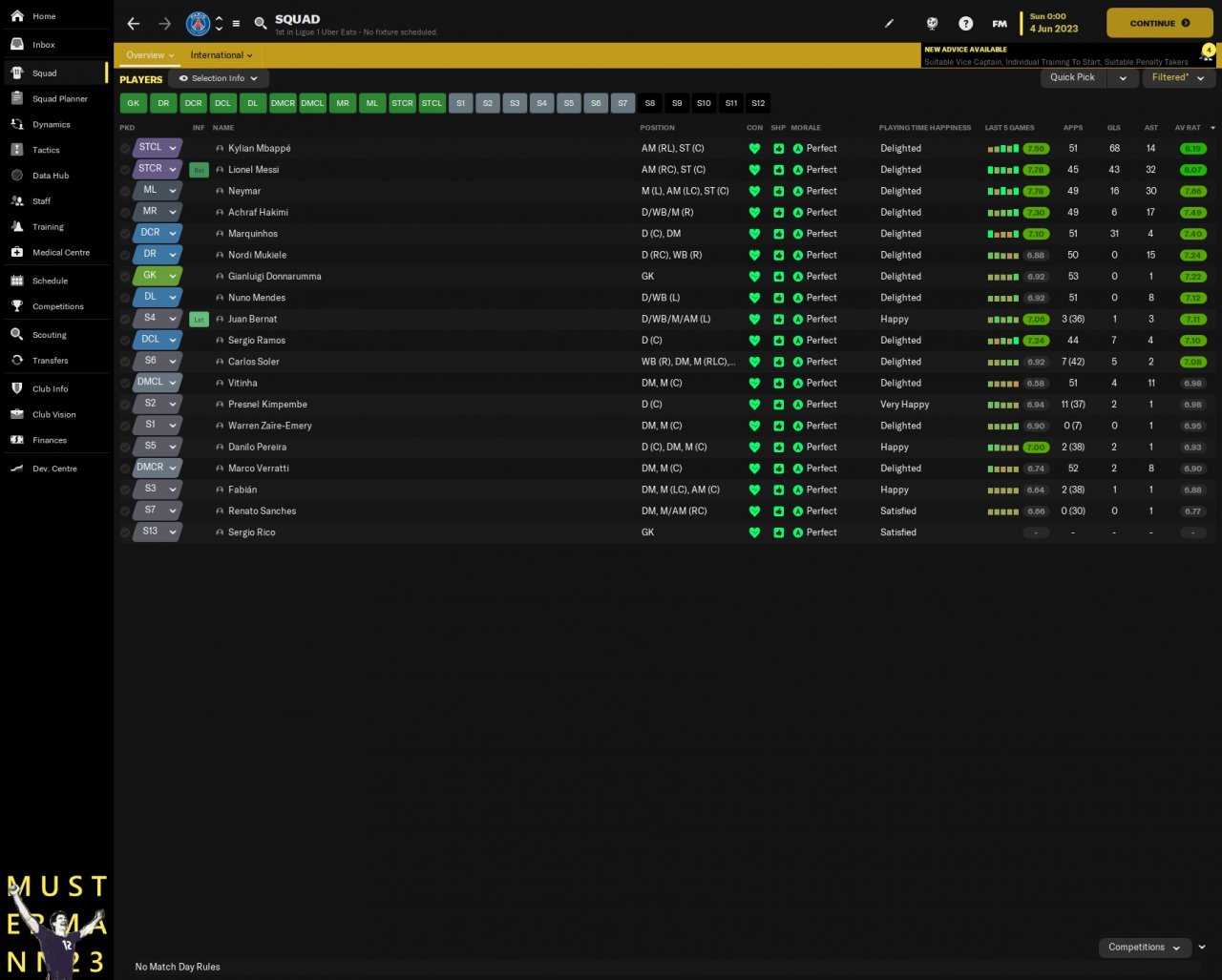Go to Squad Planner in the sidebar
Viewport: 1222px width, 980px height.
point(59,99)
